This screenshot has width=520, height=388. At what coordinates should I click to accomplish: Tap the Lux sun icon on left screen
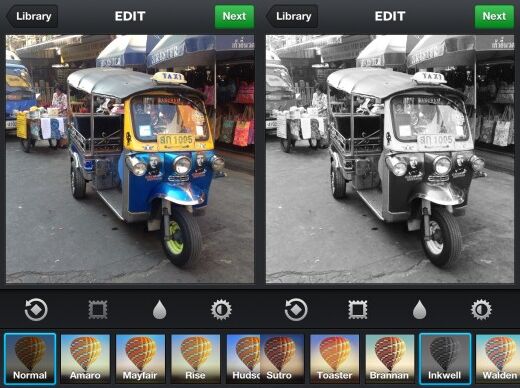coord(221,310)
